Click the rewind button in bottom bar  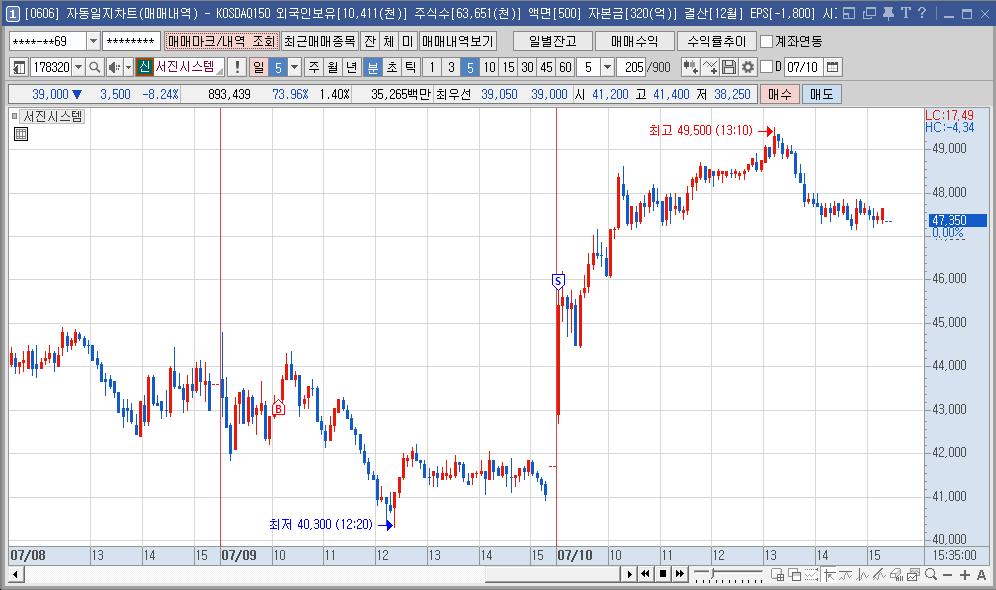pos(645,574)
